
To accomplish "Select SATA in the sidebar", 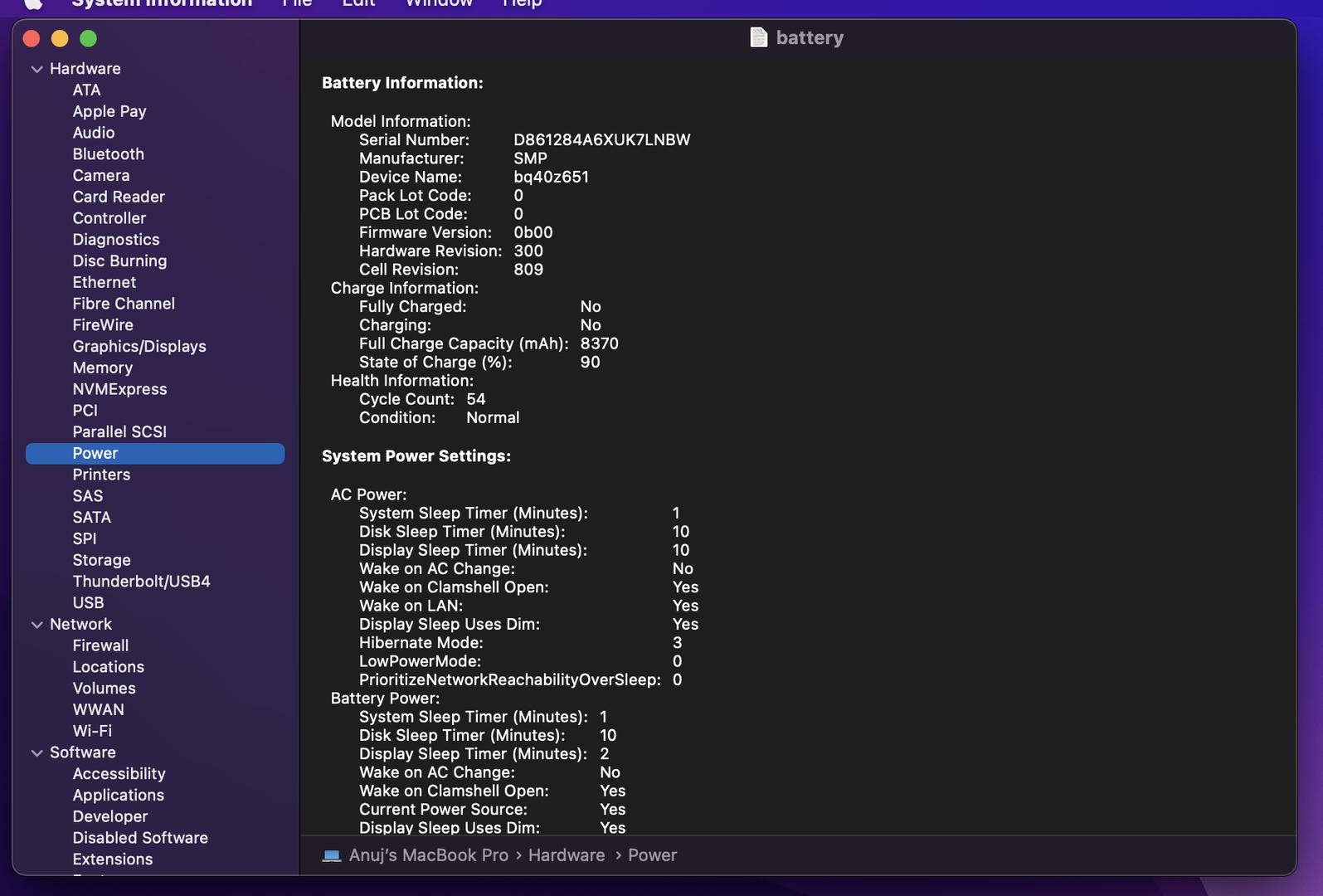I will click(91, 518).
